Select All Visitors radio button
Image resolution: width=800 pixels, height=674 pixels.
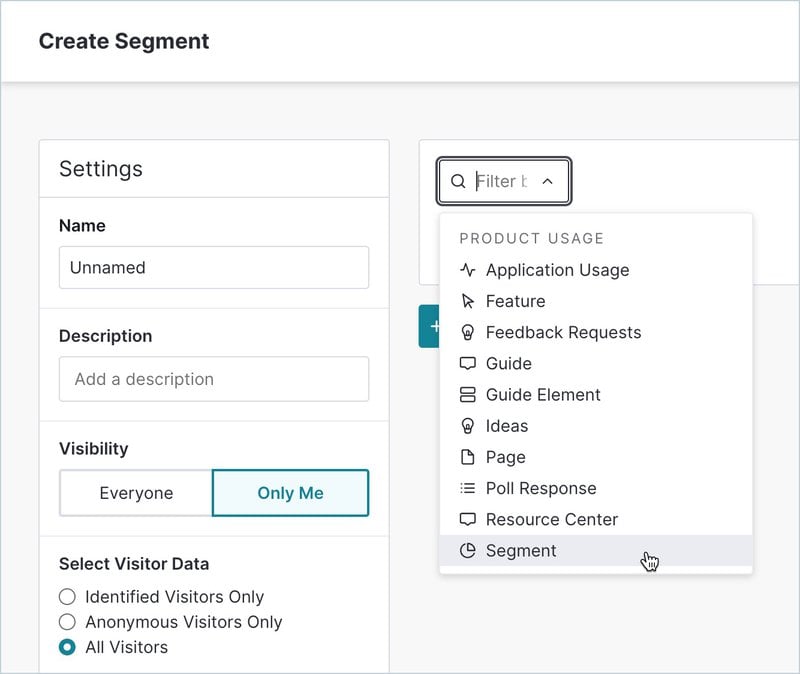(67, 647)
